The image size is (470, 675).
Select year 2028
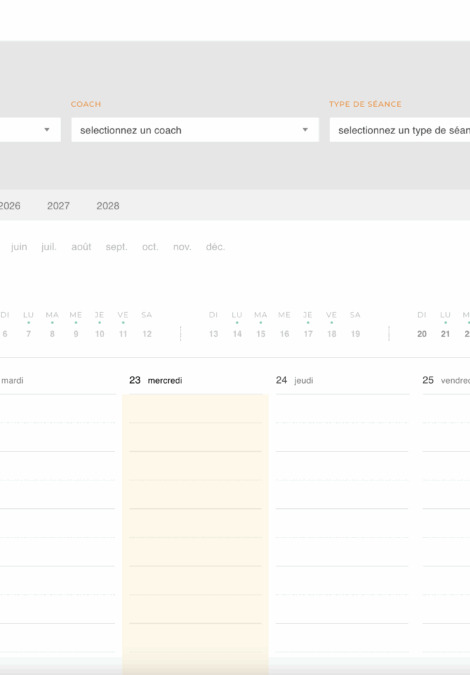108,206
